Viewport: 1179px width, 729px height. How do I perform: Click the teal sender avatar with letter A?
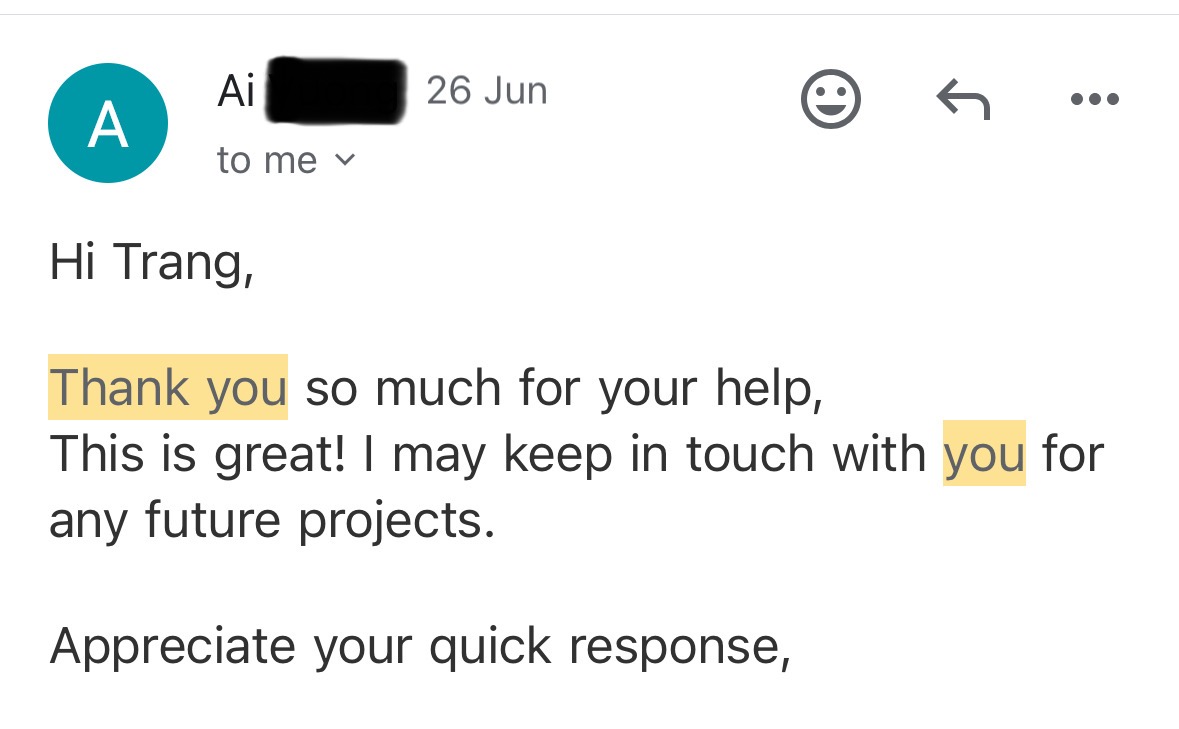click(108, 123)
